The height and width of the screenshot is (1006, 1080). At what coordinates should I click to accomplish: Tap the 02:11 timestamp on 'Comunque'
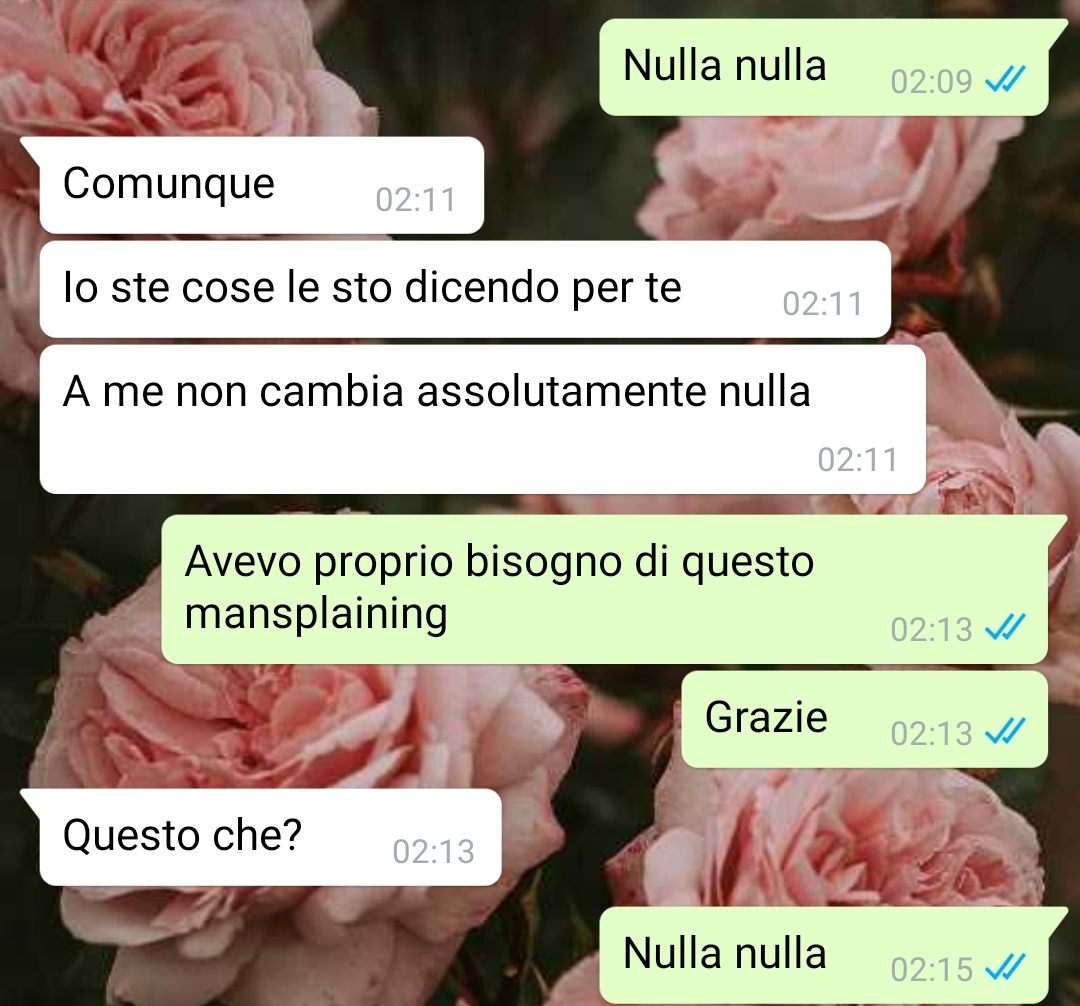coord(415,200)
